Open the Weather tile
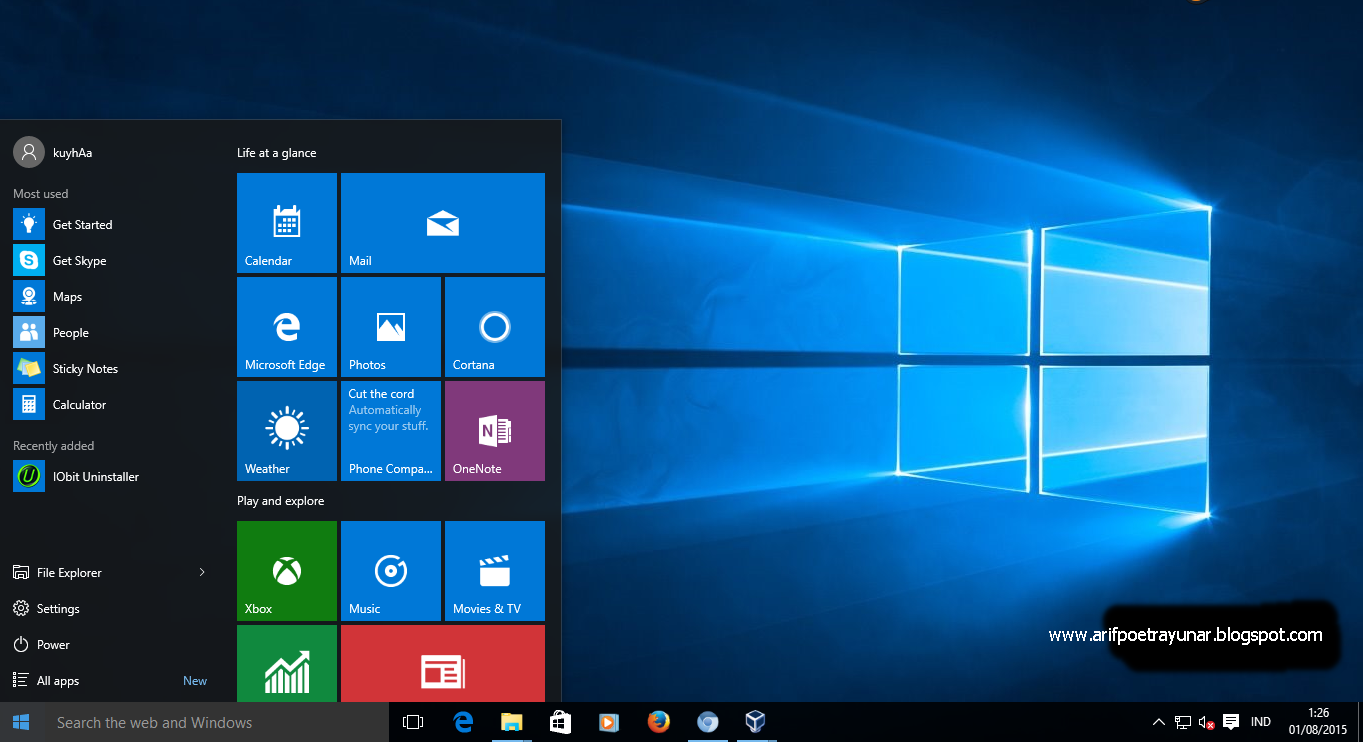1363x742 pixels. pos(287,431)
